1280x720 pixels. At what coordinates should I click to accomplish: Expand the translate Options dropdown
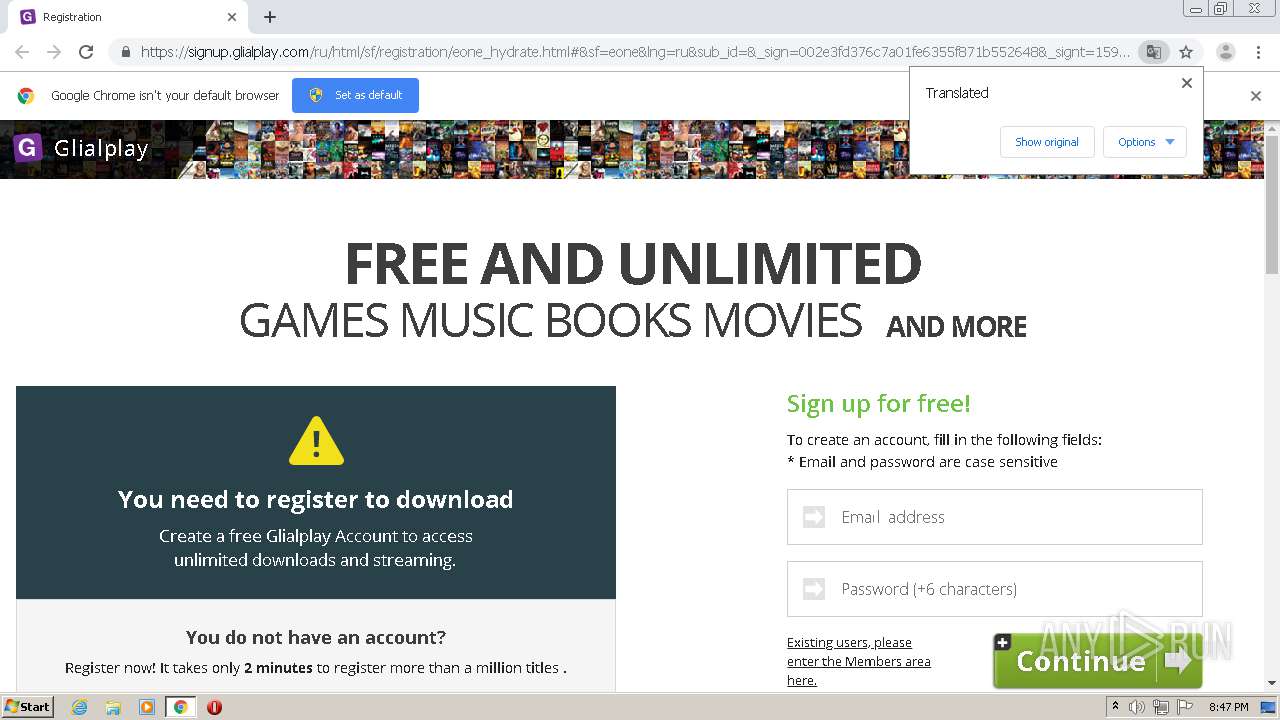[x=1145, y=142]
